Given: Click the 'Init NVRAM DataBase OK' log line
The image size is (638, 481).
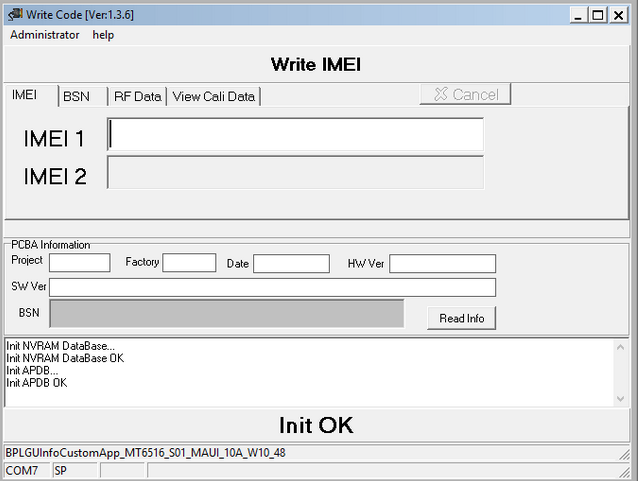Looking at the screenshot, I should 65,358.
